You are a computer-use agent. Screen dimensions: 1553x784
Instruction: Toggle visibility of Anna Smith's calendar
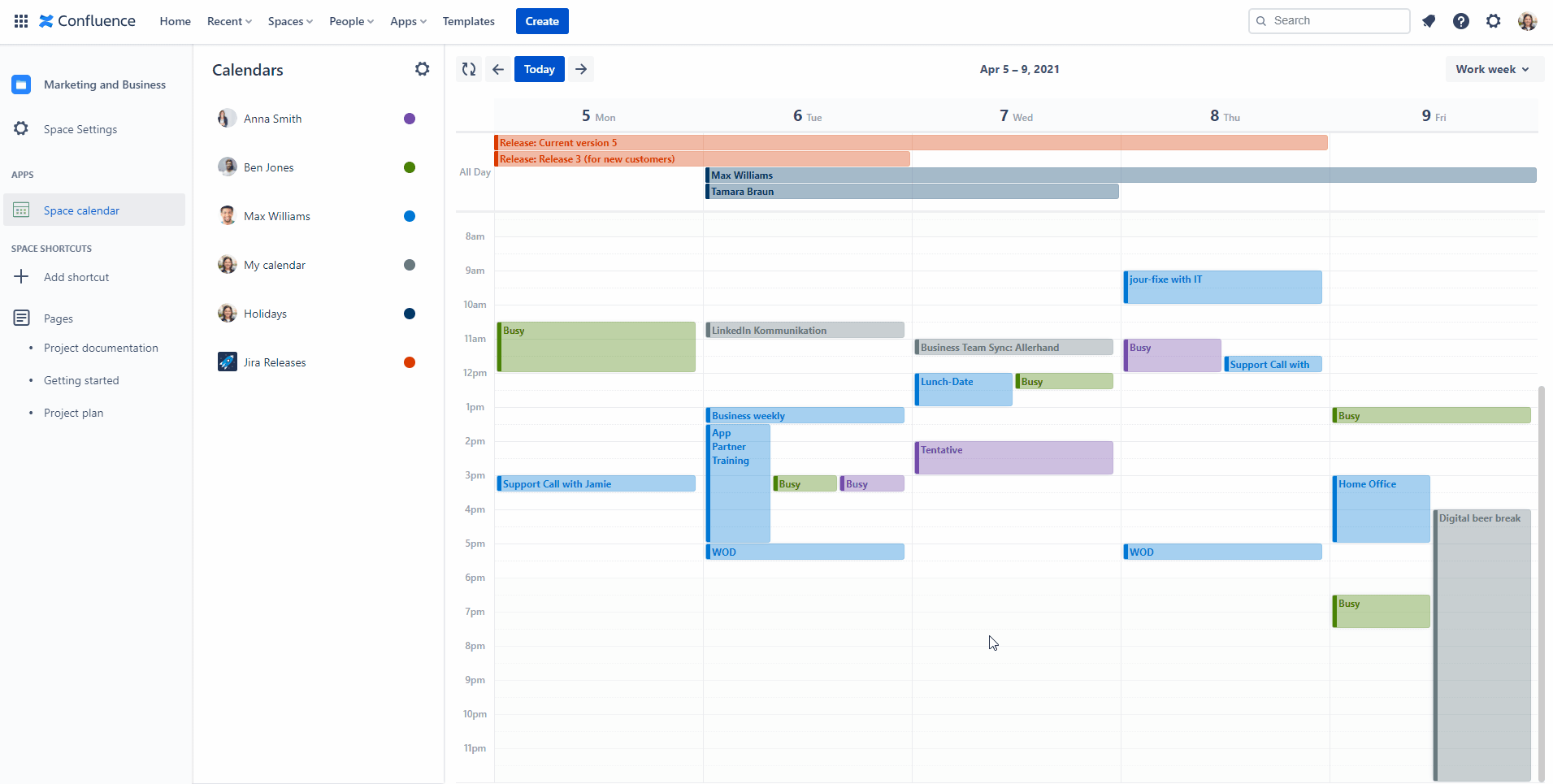409,118
